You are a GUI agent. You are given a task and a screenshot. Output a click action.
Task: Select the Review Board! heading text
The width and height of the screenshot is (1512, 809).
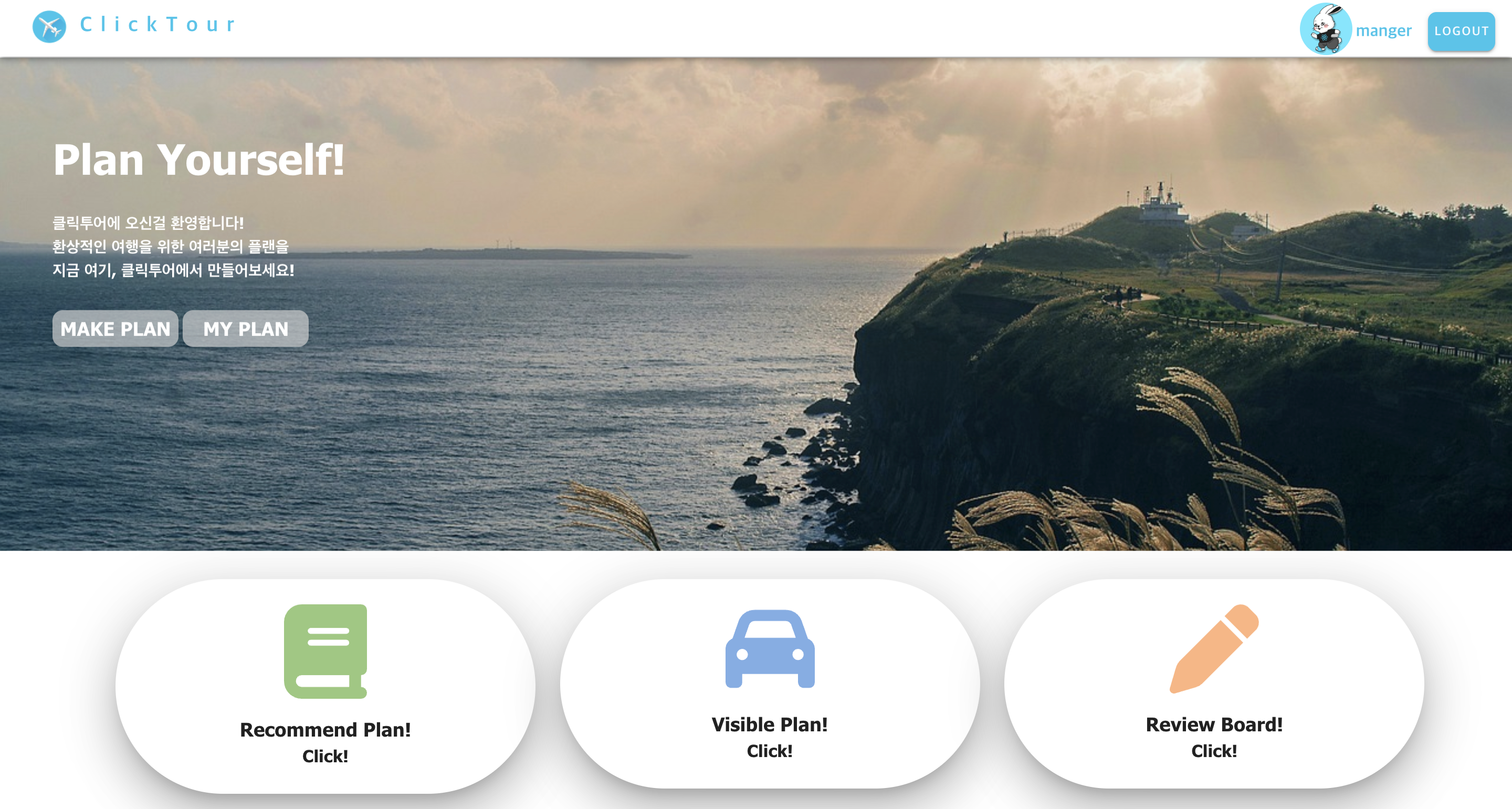point(1214,724)
